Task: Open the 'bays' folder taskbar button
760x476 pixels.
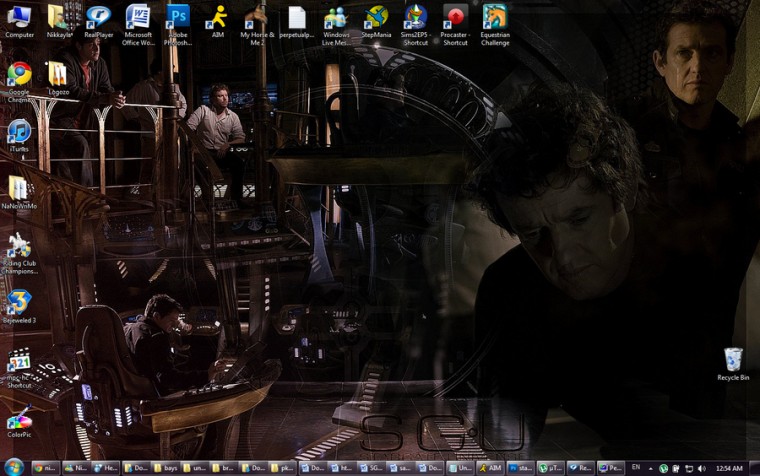Action: coord(165,468)
